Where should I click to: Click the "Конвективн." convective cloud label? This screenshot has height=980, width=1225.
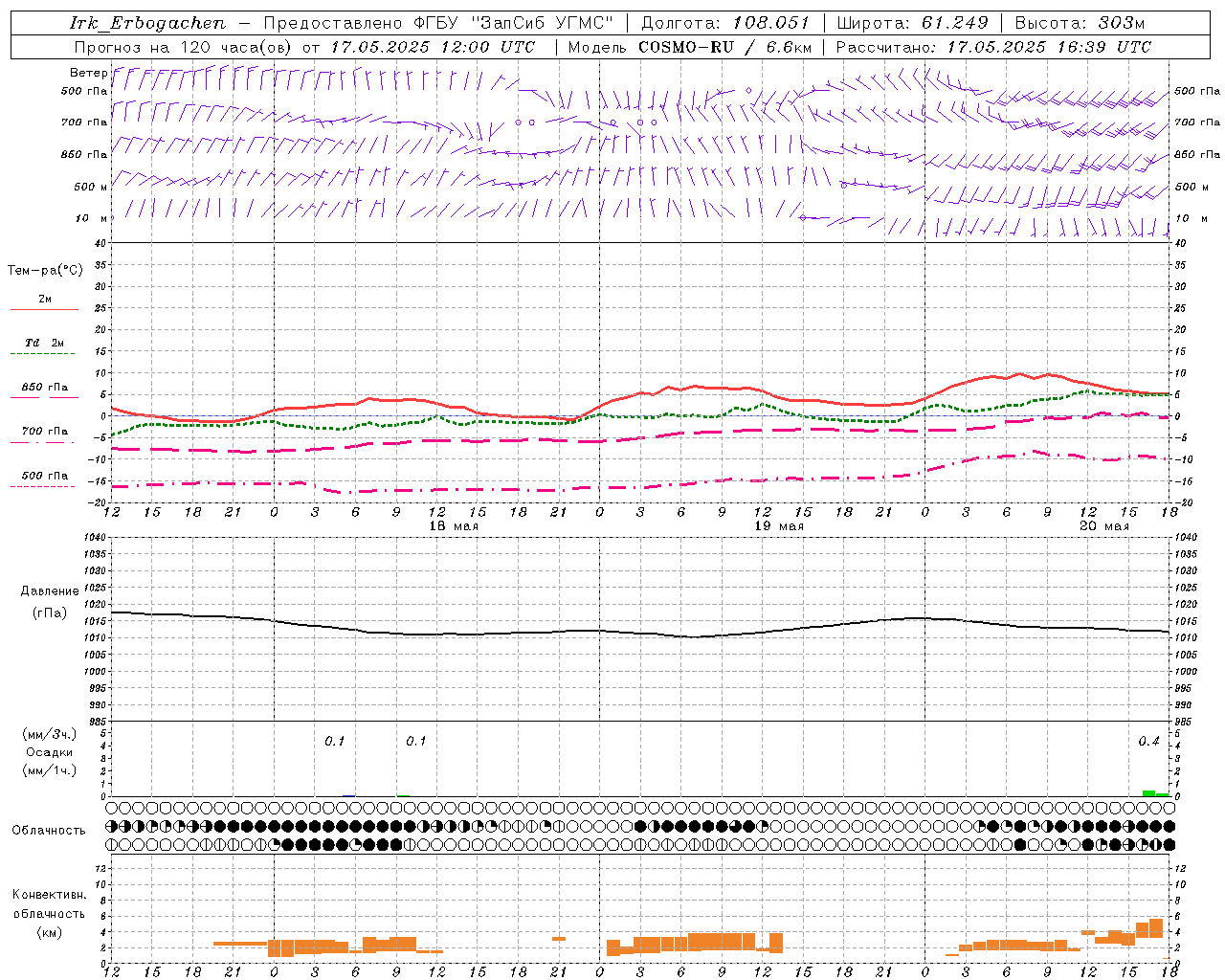(50, 895)
